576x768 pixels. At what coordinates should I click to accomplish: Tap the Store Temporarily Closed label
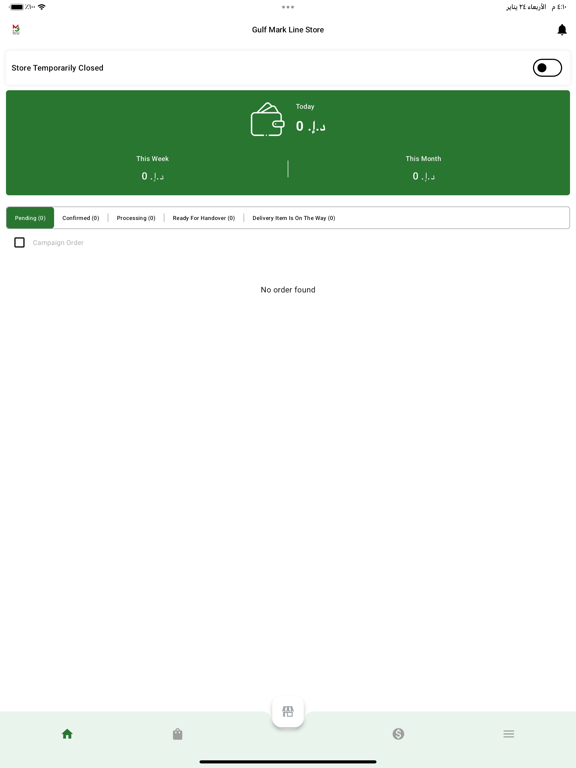click(x=57, y=68)
